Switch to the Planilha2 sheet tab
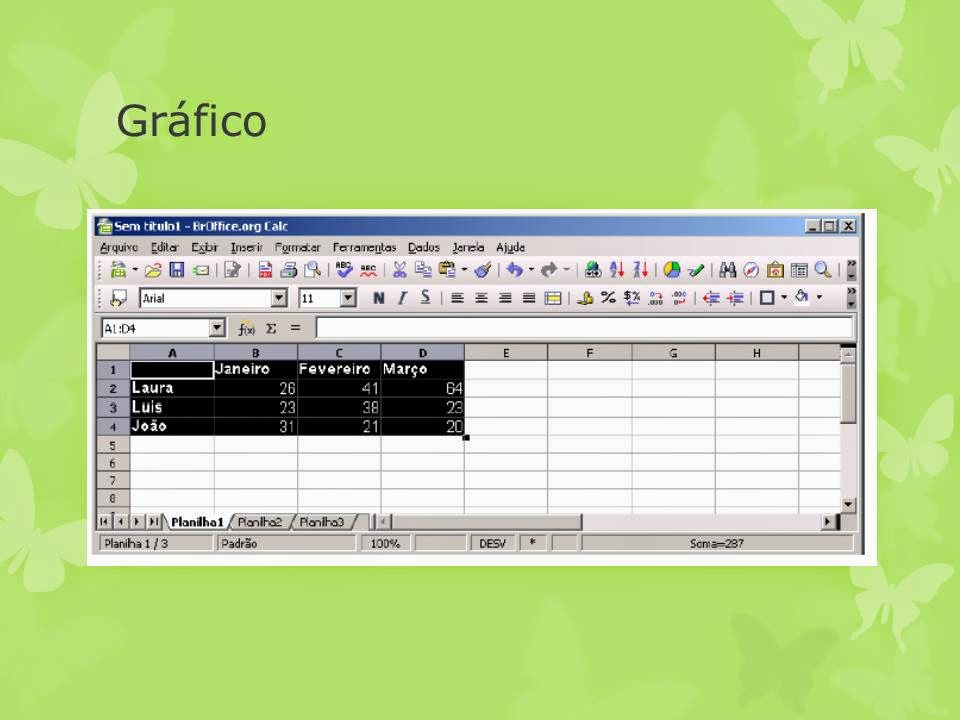 tap(260, 522)
